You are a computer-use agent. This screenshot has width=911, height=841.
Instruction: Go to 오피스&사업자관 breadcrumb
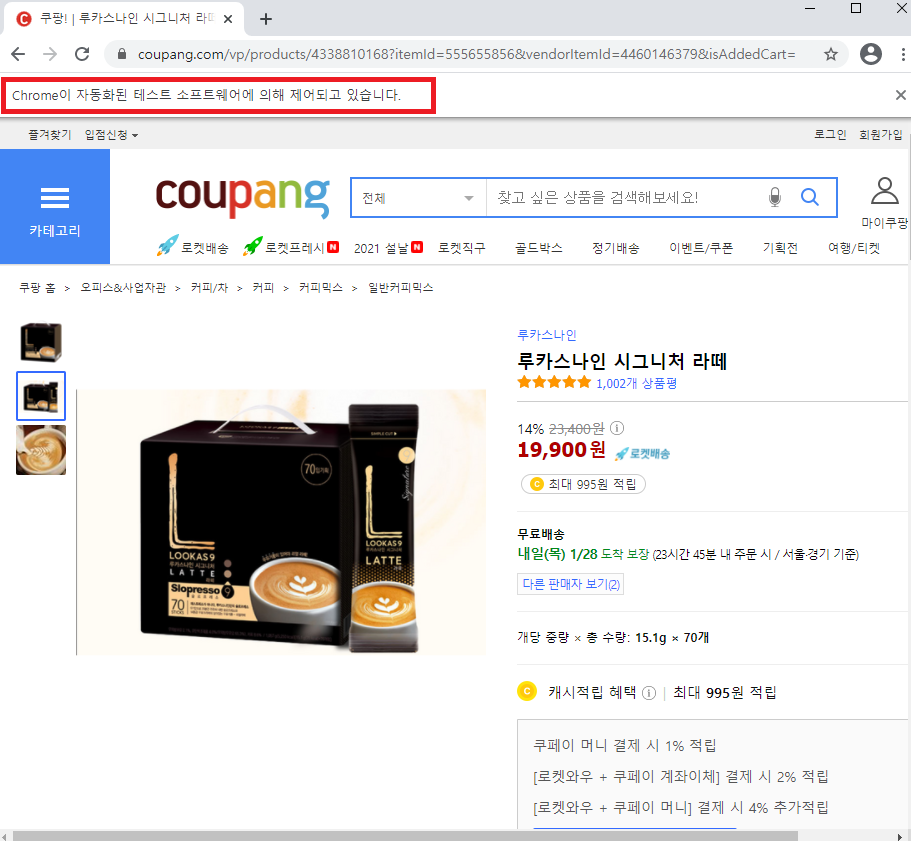[x=123, y=287]
